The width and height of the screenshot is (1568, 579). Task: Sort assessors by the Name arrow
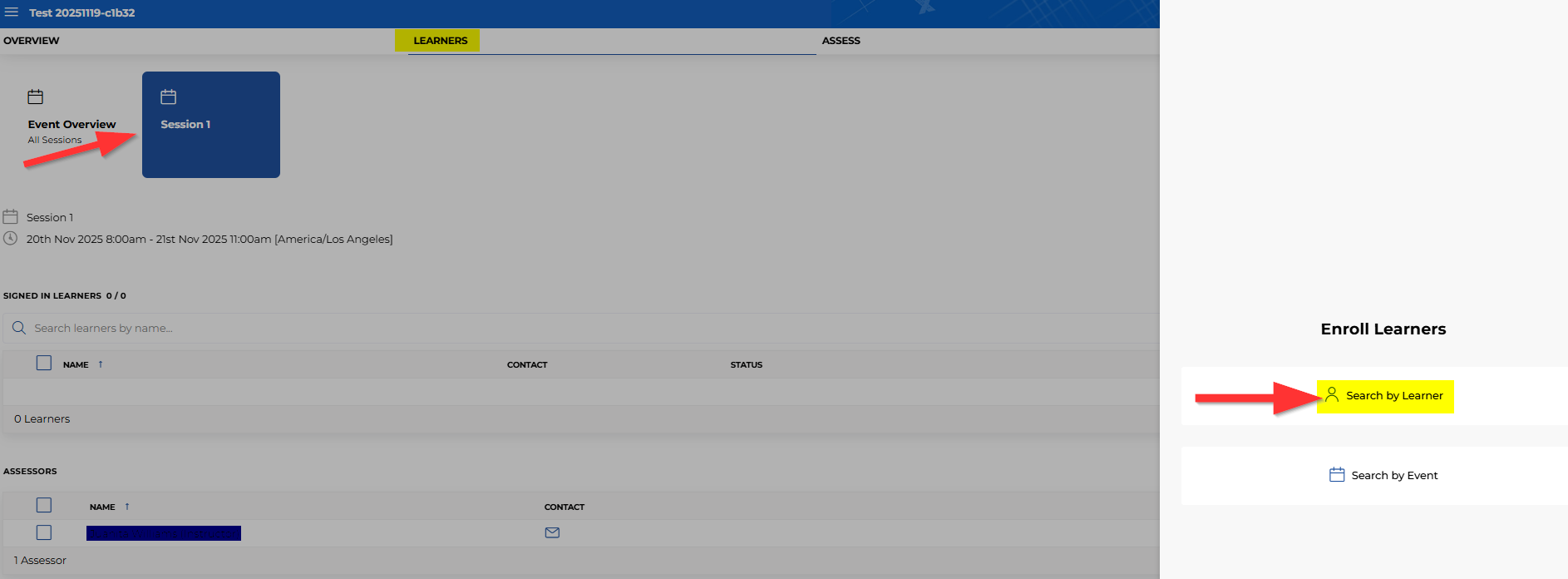click(x=127, y=507)
